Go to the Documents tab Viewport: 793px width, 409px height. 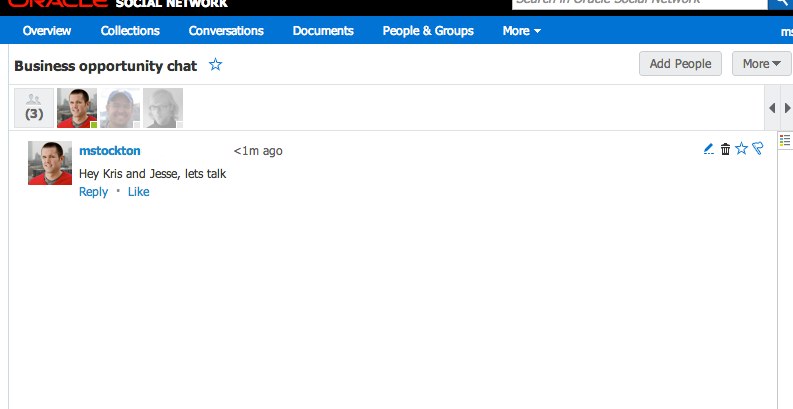point(323,31)
